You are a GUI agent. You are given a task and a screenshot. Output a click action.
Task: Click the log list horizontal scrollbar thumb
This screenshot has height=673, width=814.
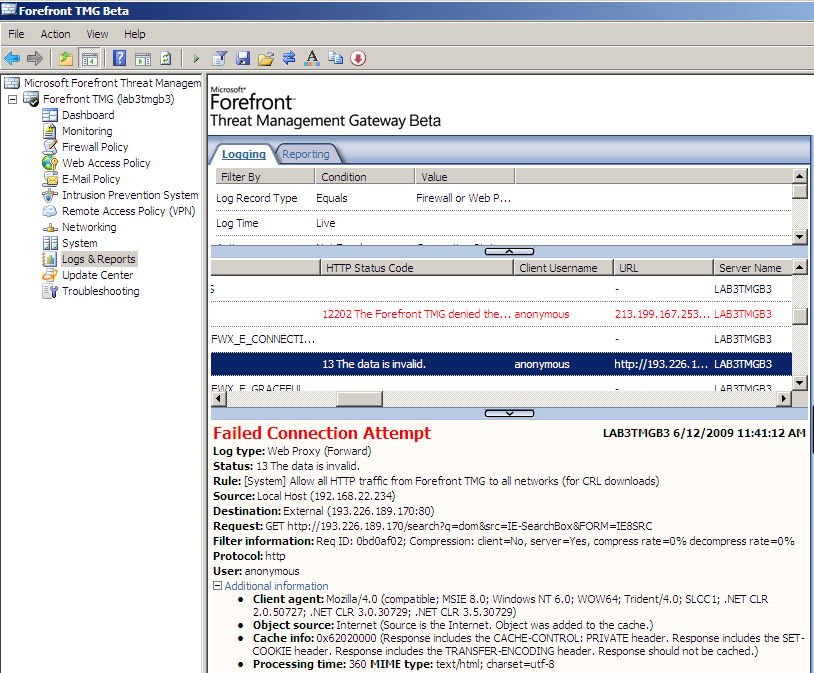click(360, 399)
